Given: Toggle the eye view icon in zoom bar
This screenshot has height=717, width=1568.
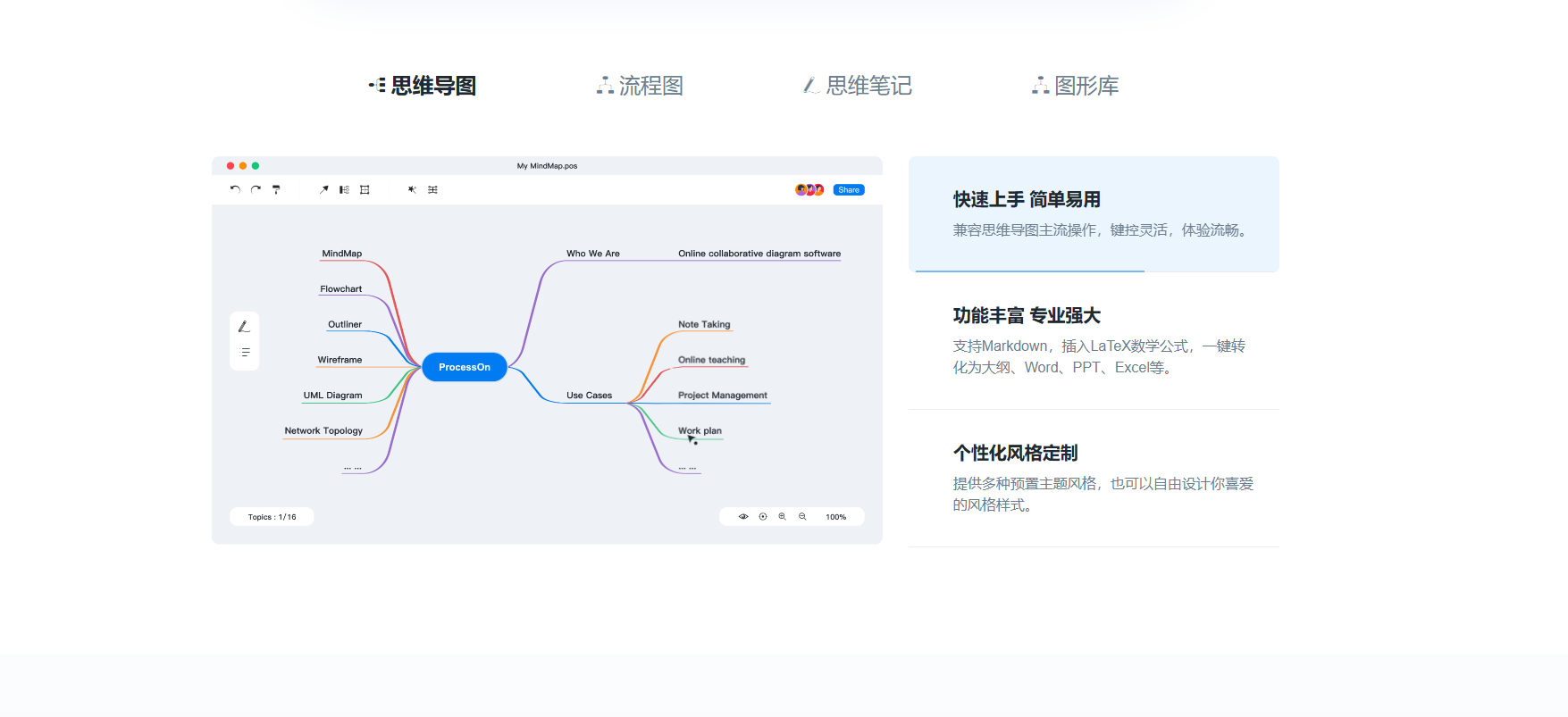Looking at the screenshot, I should pos(743,517).
